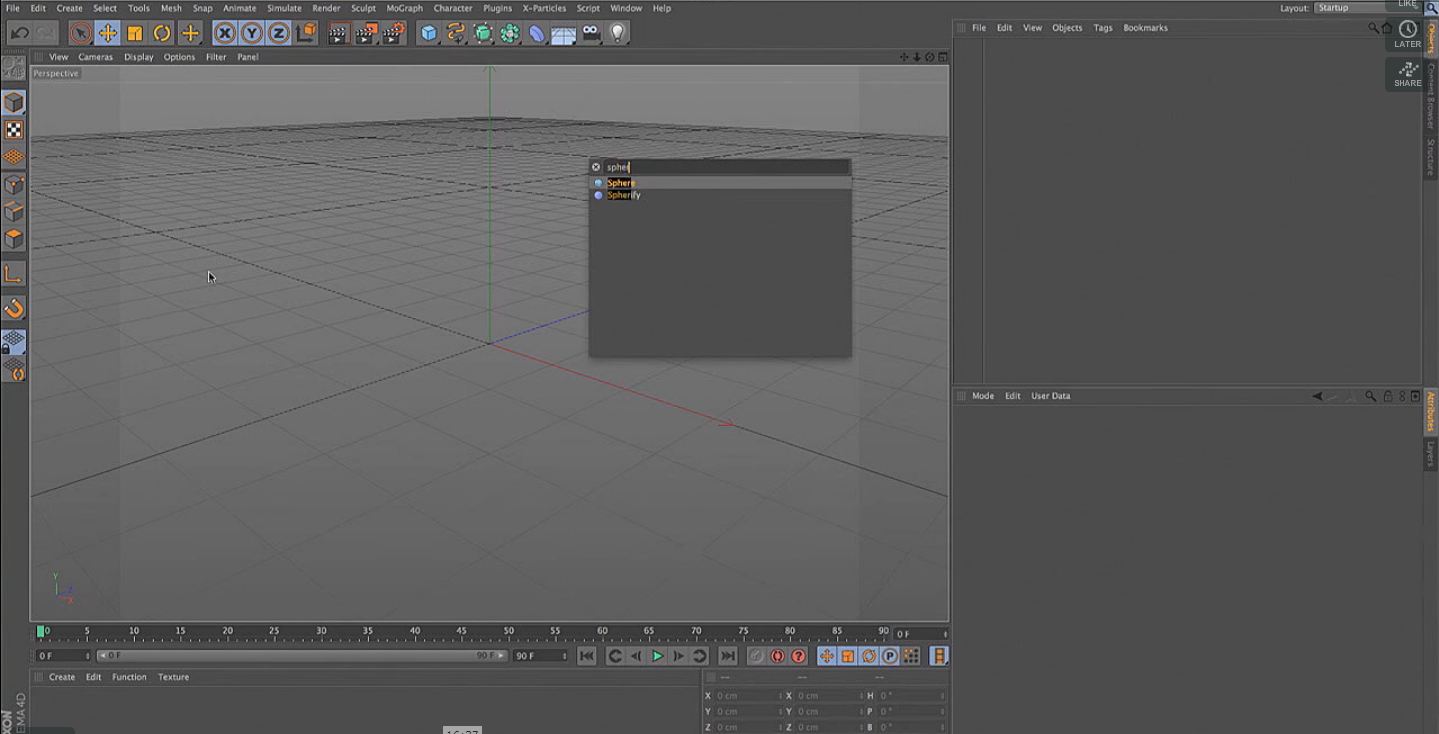Add a Cube primitive object

pyautogui.click(x=429, y=33)
